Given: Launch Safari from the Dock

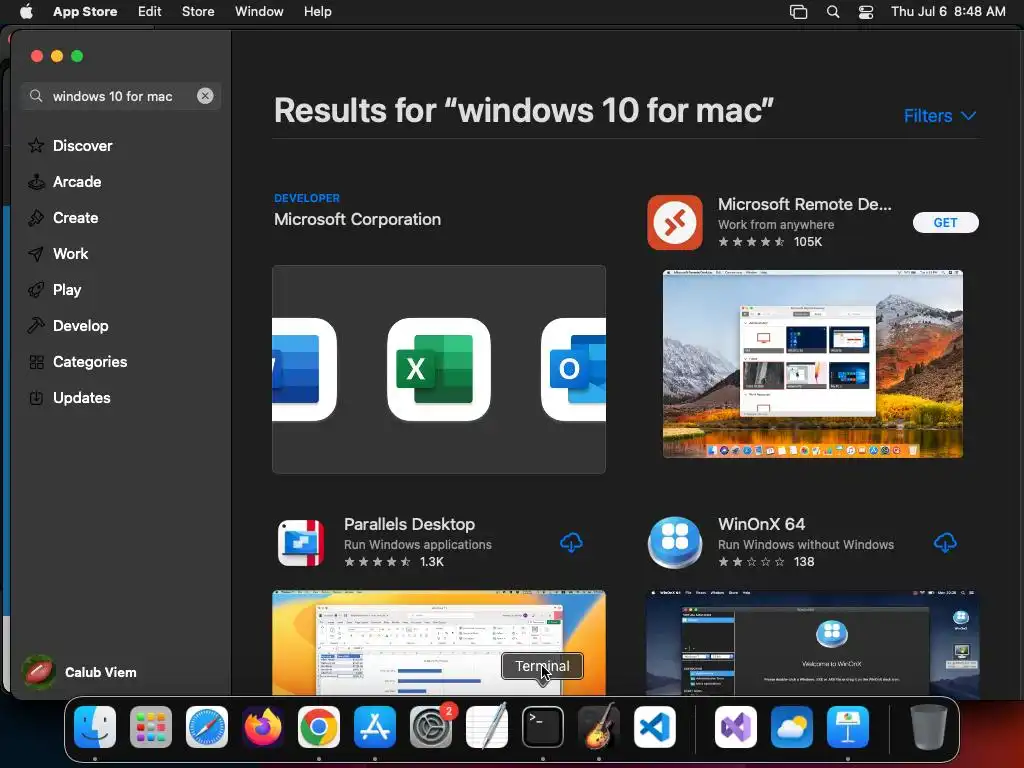Looking at the screenshot, I should tap(207, 727).
